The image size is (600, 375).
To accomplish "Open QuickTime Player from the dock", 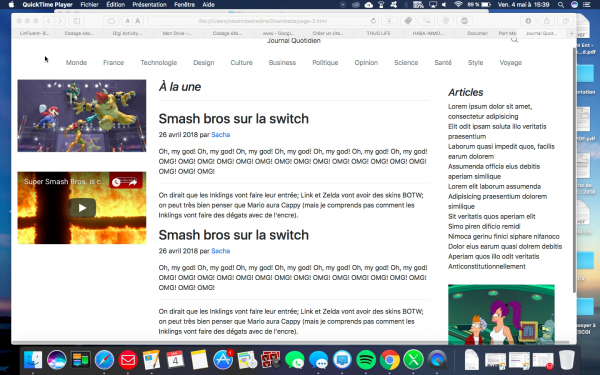I will point(437,360).
